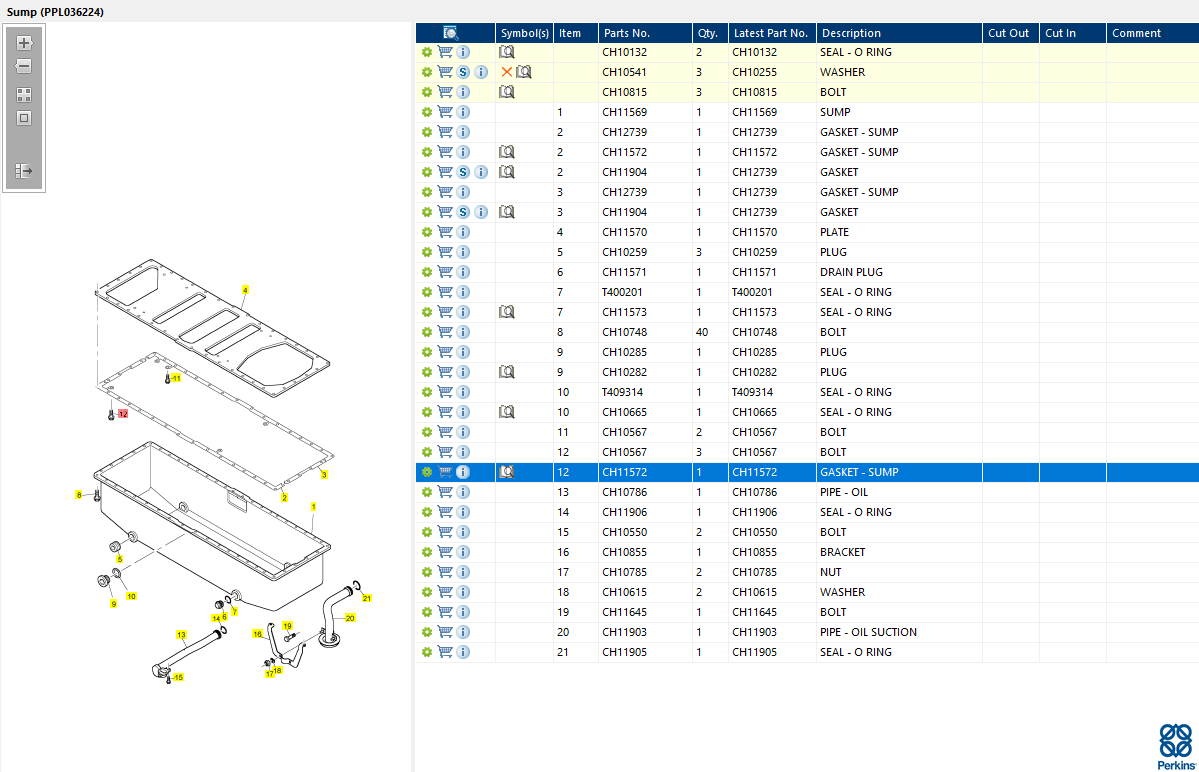Click callout 13 pipe label in diagram
Viewport: 1199px width, 772px height.
pyautogui.click(x=181, y=634)
